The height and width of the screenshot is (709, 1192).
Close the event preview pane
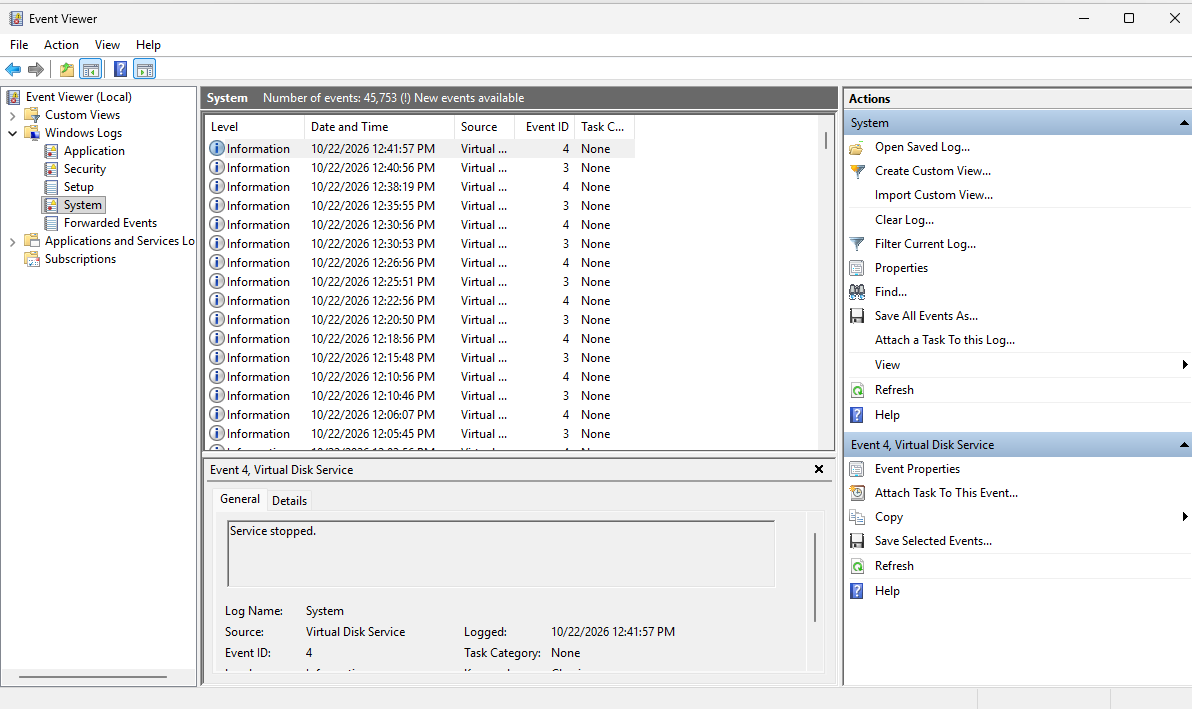819,470
